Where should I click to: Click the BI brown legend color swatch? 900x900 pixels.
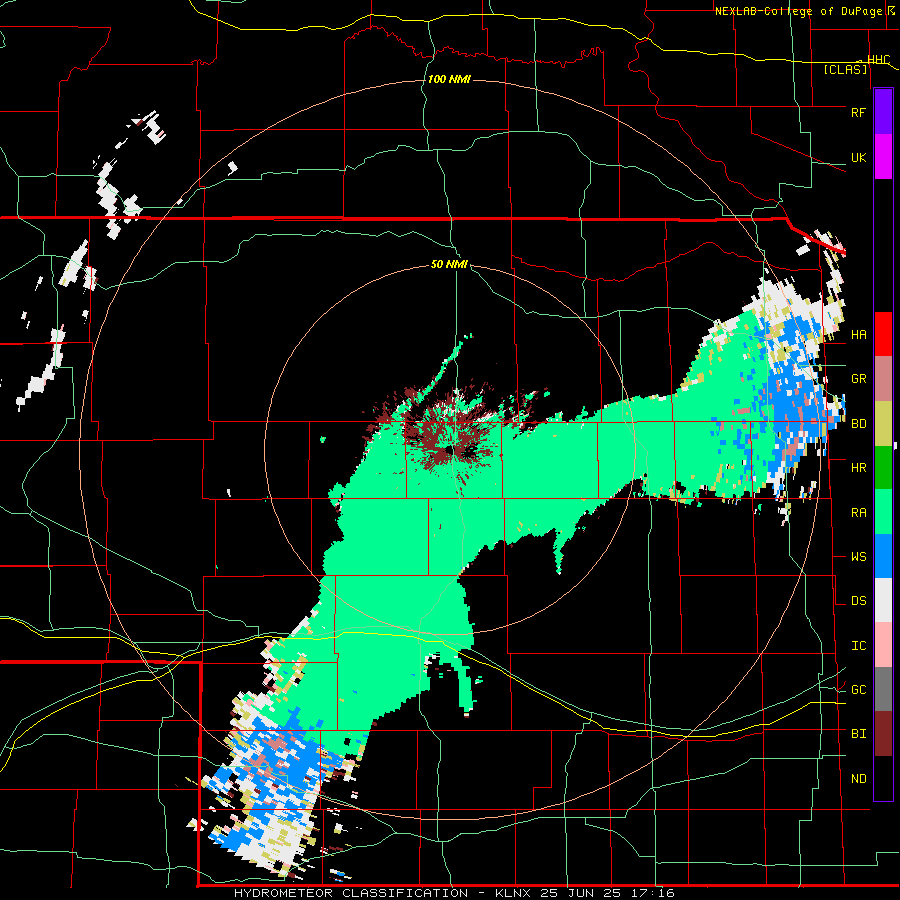pyautogui.click(x=883, y=734)
